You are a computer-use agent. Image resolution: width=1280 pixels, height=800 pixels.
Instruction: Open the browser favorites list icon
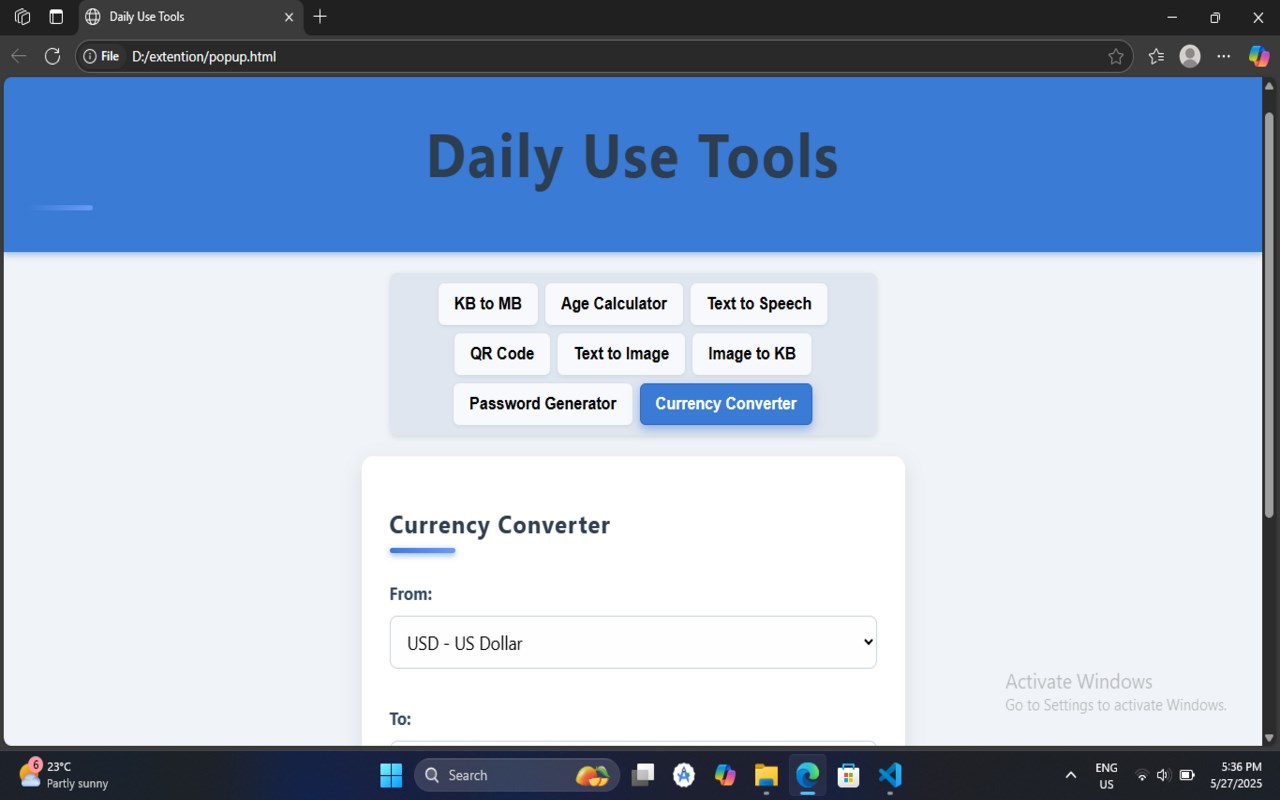[x=1156, y=56]
